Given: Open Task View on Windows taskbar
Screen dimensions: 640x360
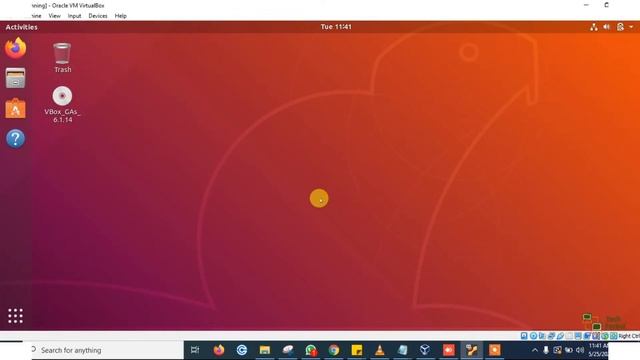Looking at the screenshot, I should tap(195, 350).
